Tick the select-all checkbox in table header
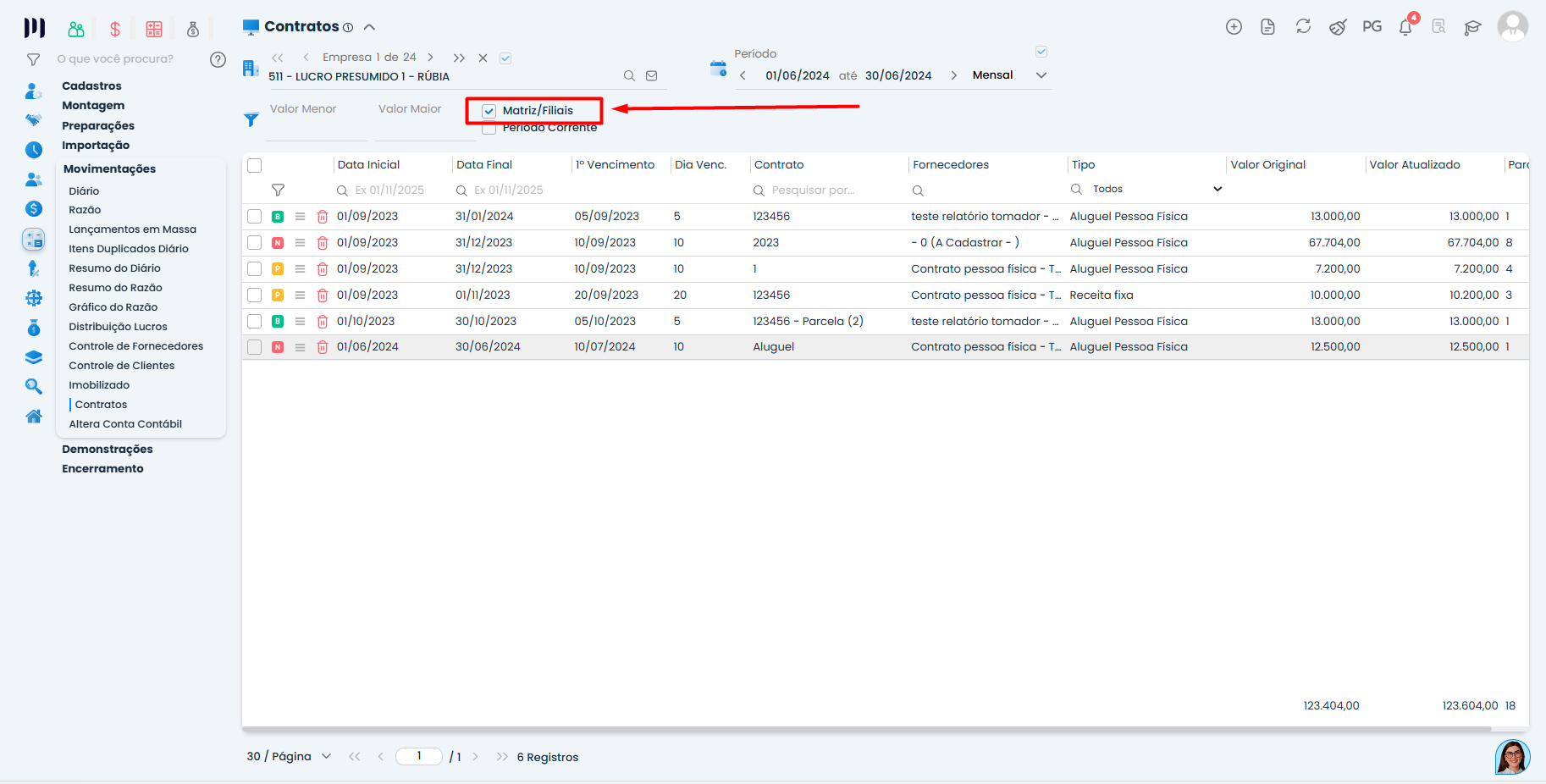This screenshot has width=1546, height=784. pyautogui.click(x=255, y=166)
